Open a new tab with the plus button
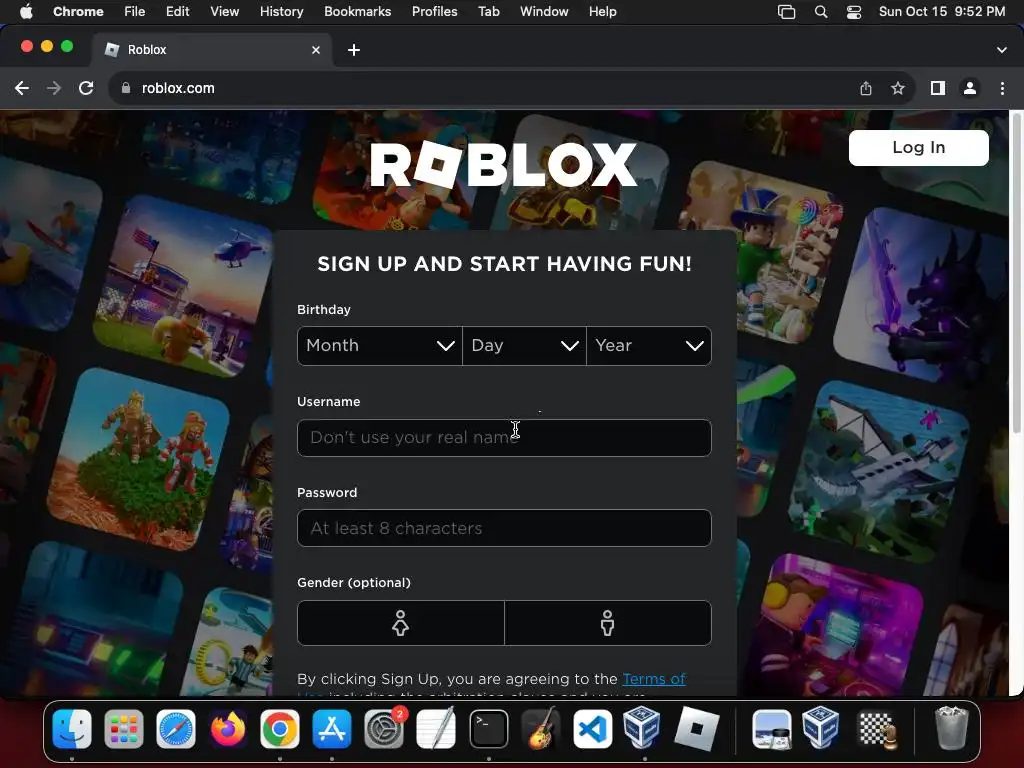 click(354, 50)
